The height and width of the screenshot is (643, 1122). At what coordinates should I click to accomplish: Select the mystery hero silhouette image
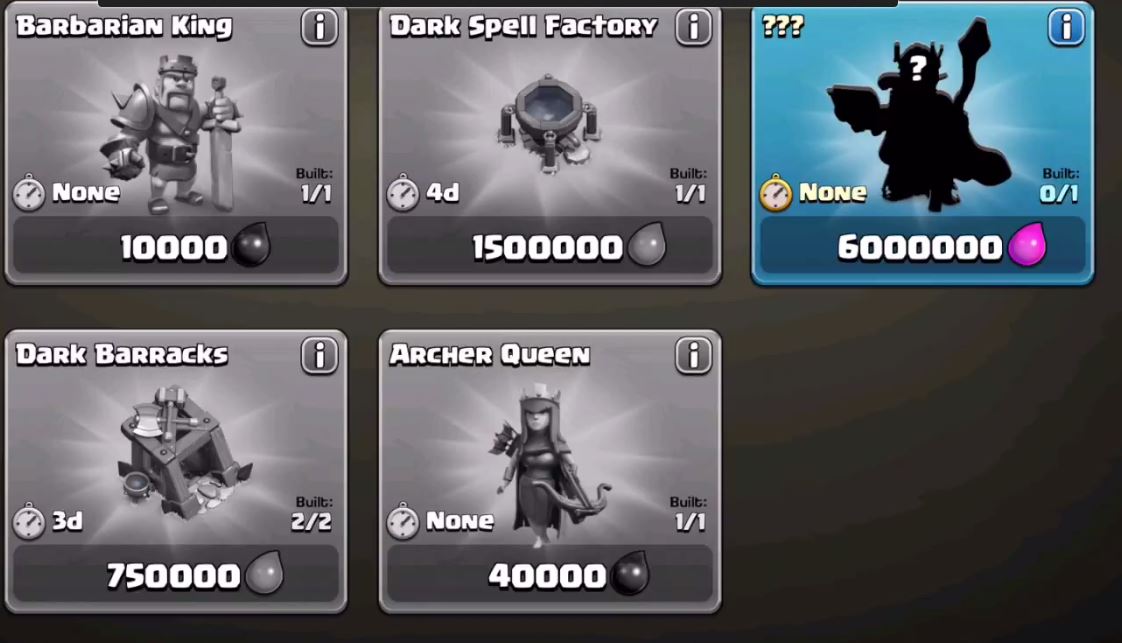(919, 114)
